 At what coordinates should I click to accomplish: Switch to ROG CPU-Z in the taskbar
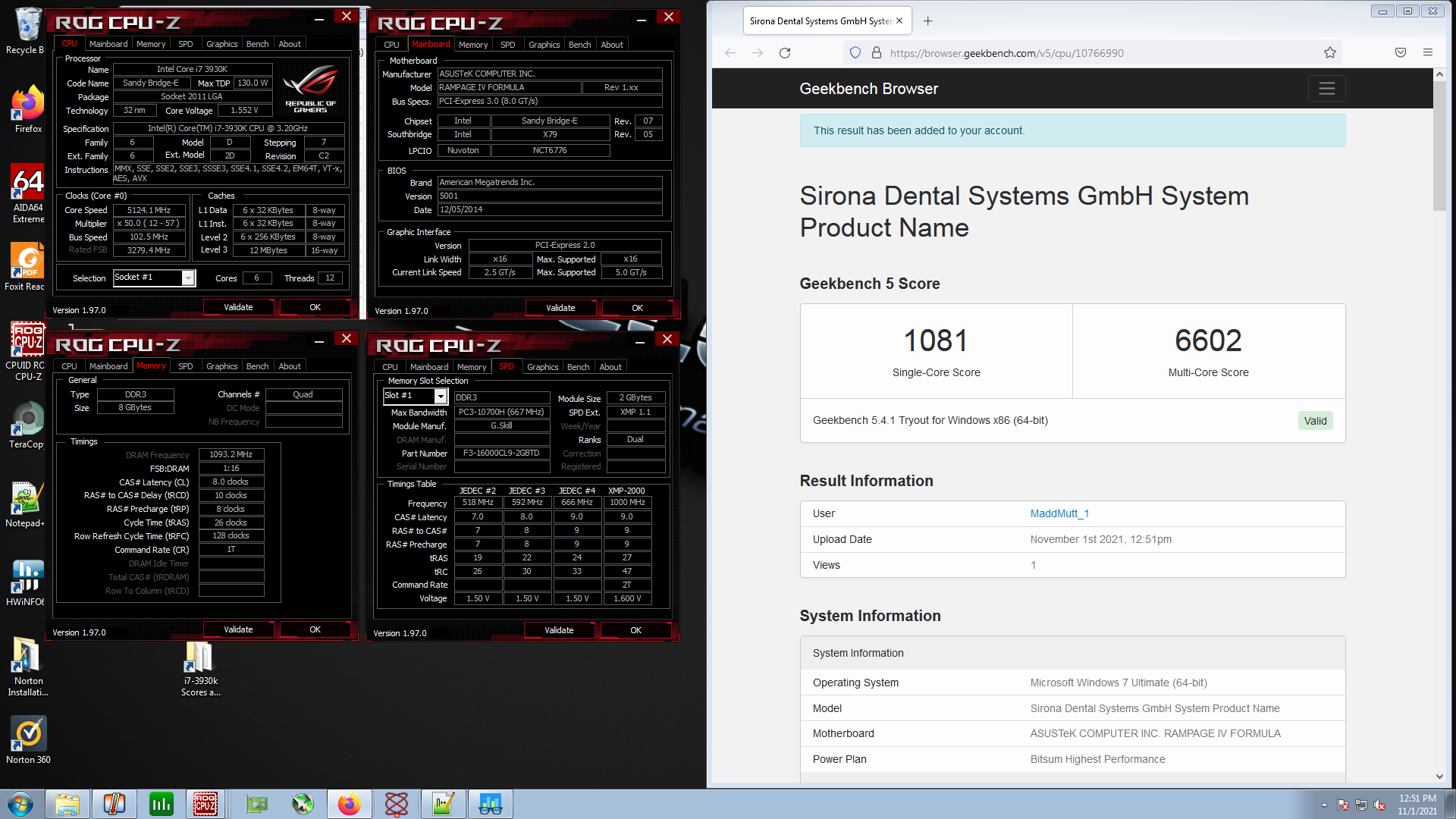coord(206,804)
